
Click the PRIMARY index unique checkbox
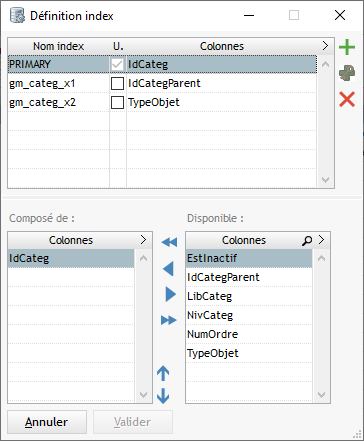coord(117,64)
